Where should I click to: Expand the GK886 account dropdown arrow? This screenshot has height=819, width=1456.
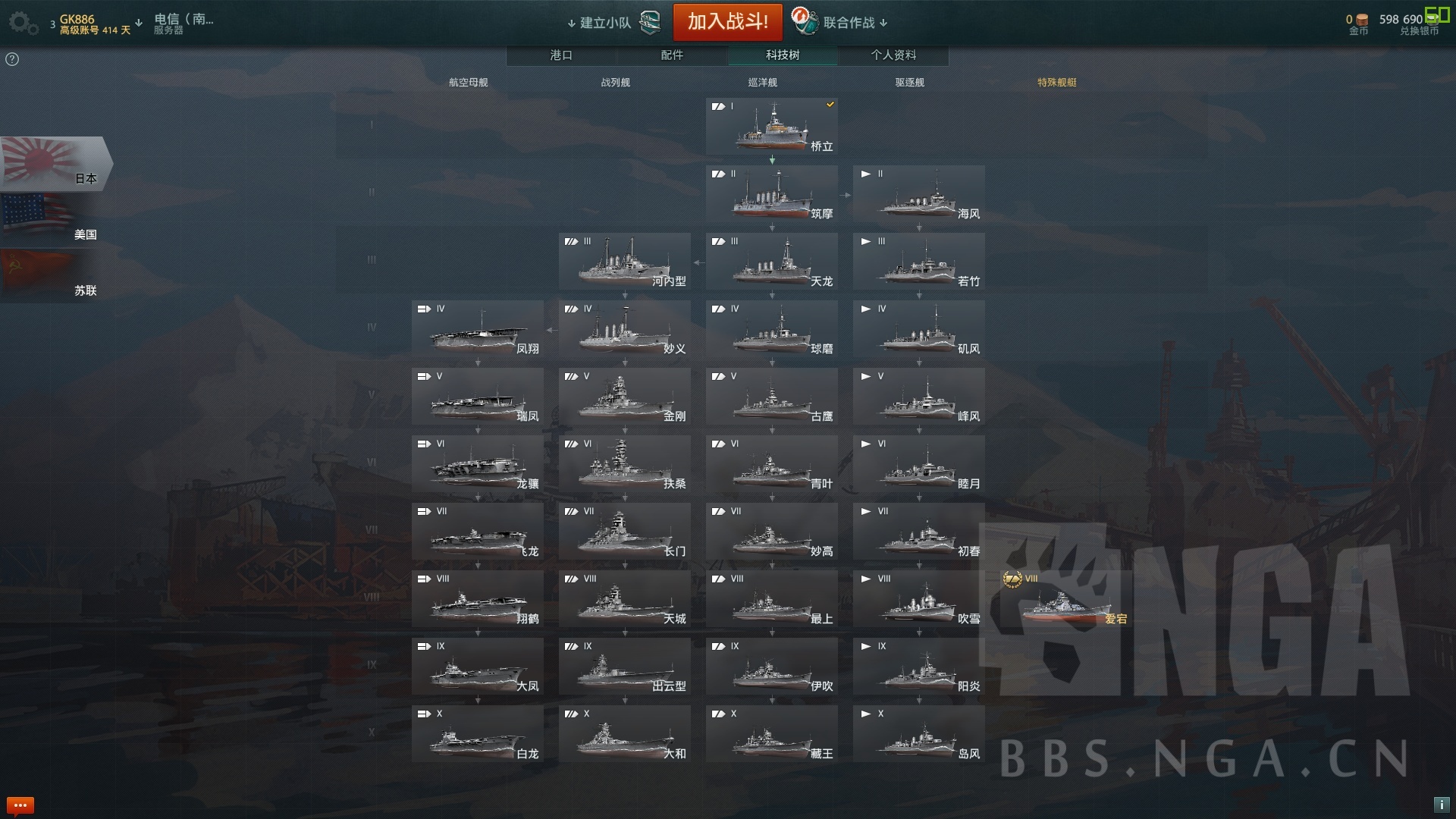[139, 23]
